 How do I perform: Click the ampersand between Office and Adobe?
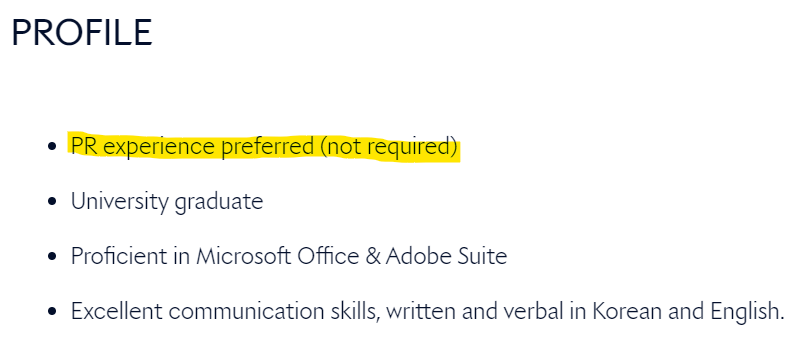(x=372, y=257)
